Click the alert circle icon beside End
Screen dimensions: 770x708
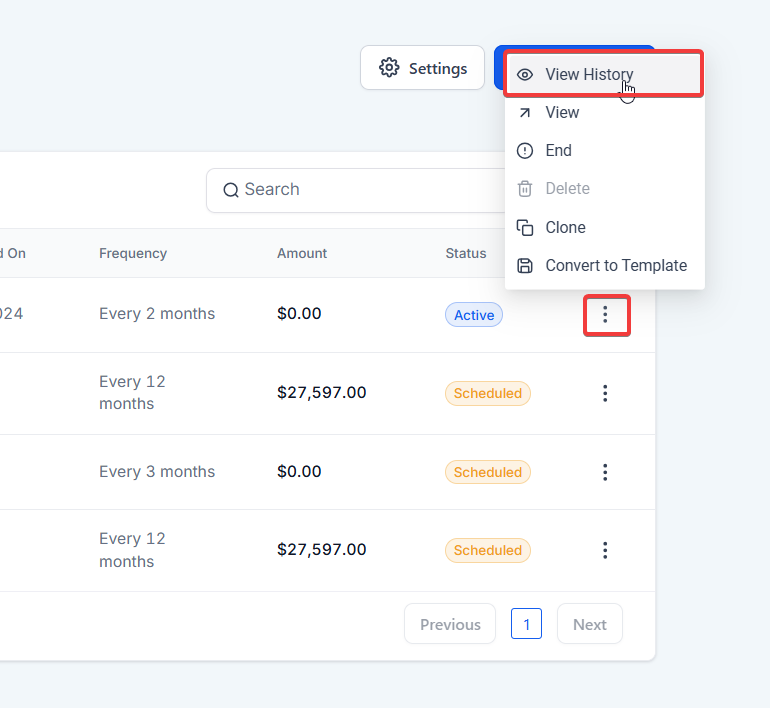click(525, 151)
